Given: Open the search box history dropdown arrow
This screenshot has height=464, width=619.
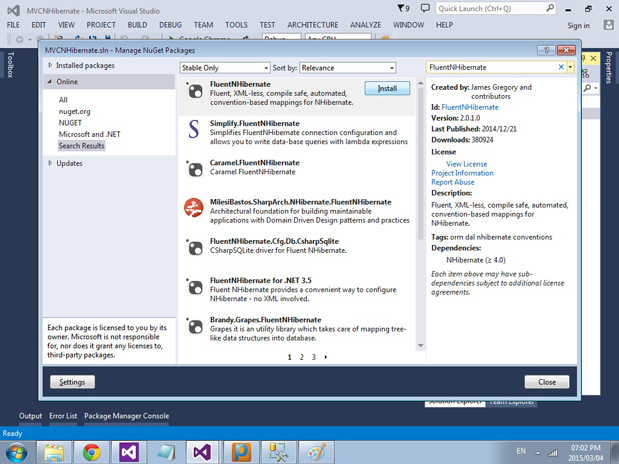Looking at the screenshot, I should click(x=570, y=67).
